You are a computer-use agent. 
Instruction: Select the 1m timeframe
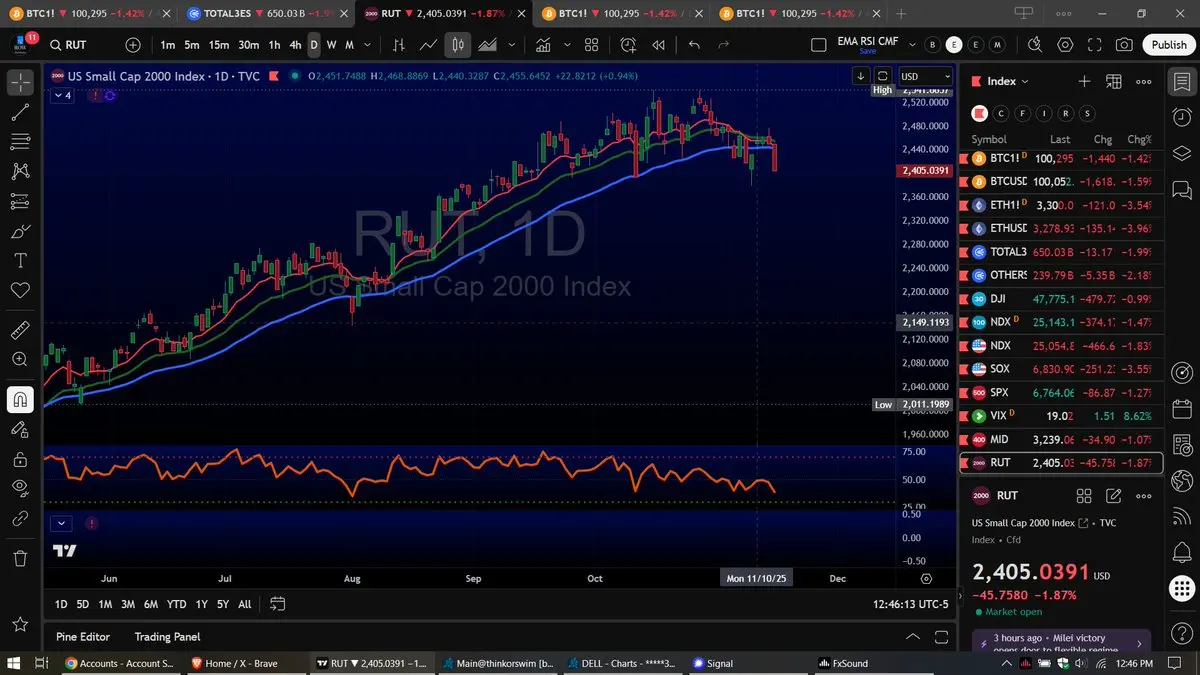tap(167, 45)
